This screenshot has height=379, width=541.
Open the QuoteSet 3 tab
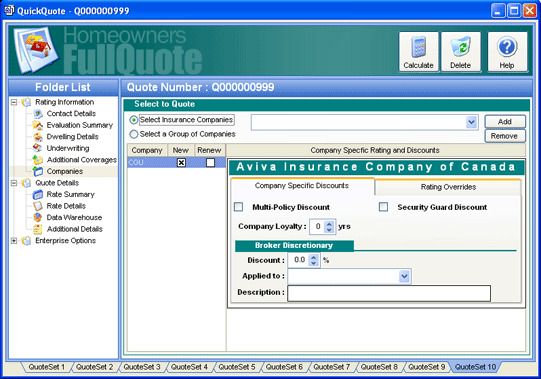pos(142,367)
